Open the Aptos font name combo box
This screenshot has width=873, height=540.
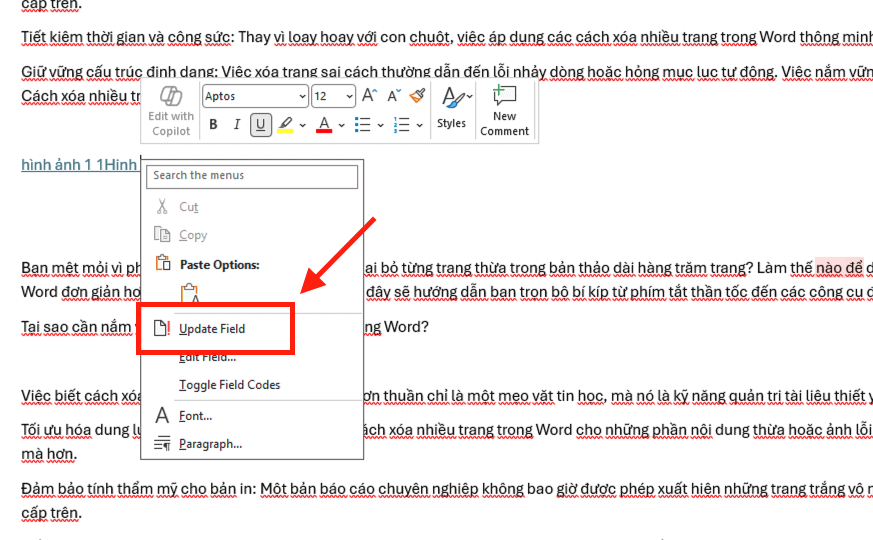[255, 96]
